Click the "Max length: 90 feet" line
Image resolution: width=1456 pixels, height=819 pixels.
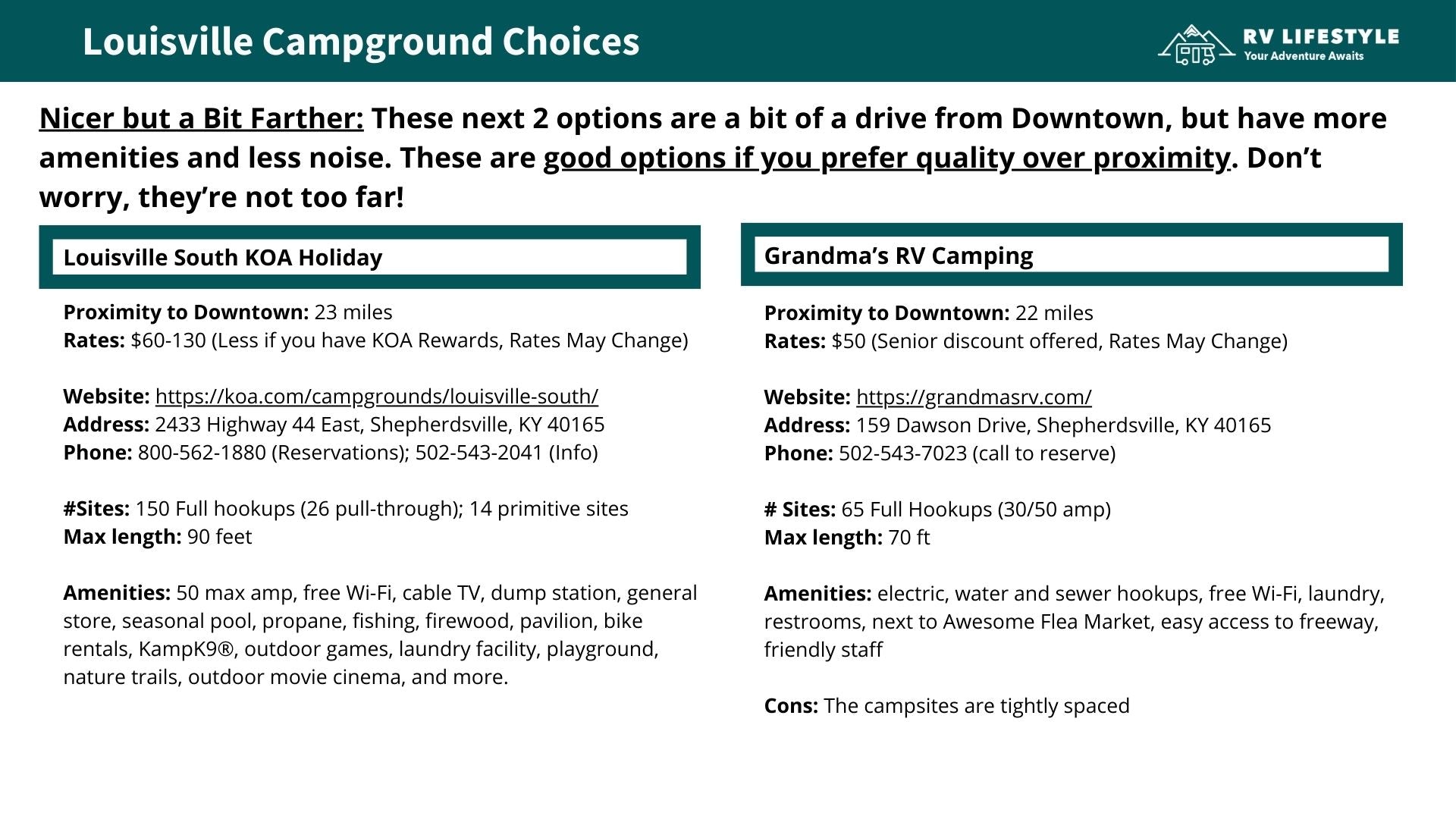coord(158,537)
